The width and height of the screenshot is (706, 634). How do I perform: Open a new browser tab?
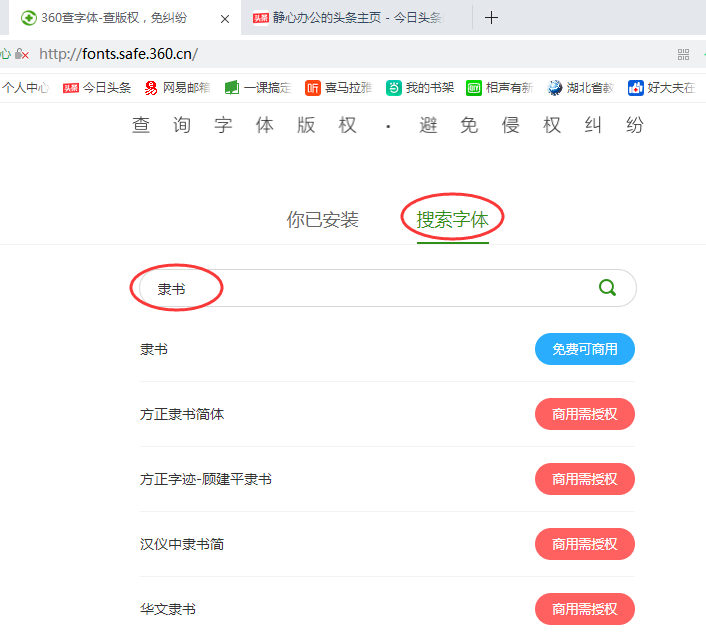(491, 18)
